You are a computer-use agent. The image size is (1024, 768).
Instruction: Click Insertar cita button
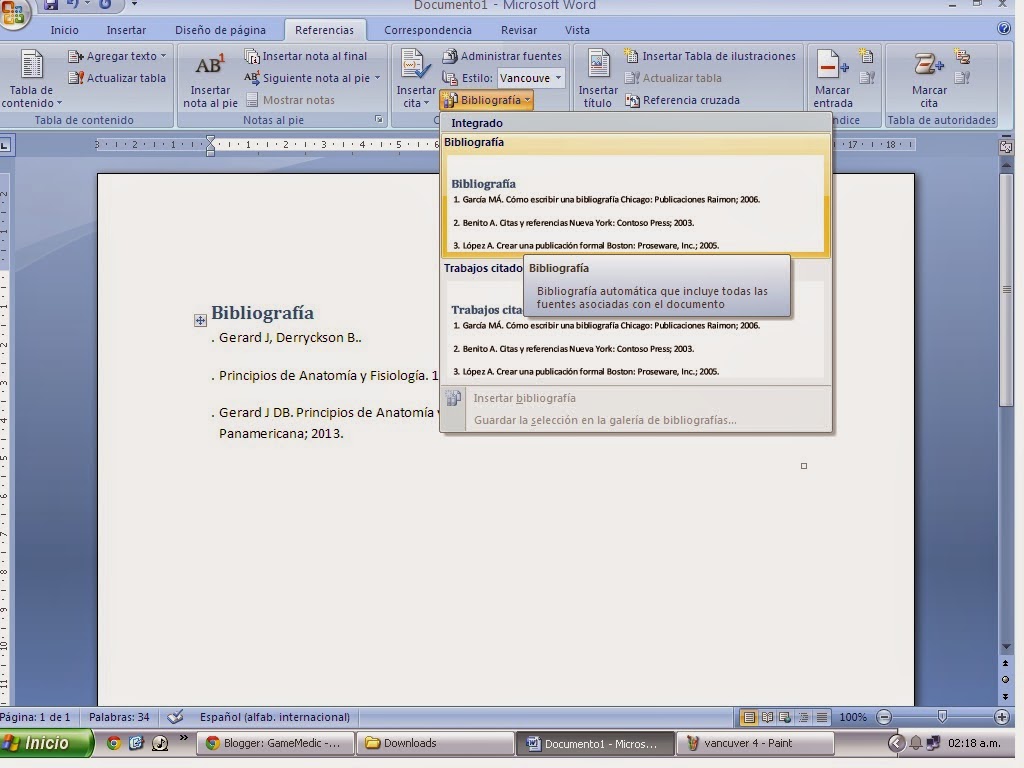pyautogui.click(x=415, y=79)
